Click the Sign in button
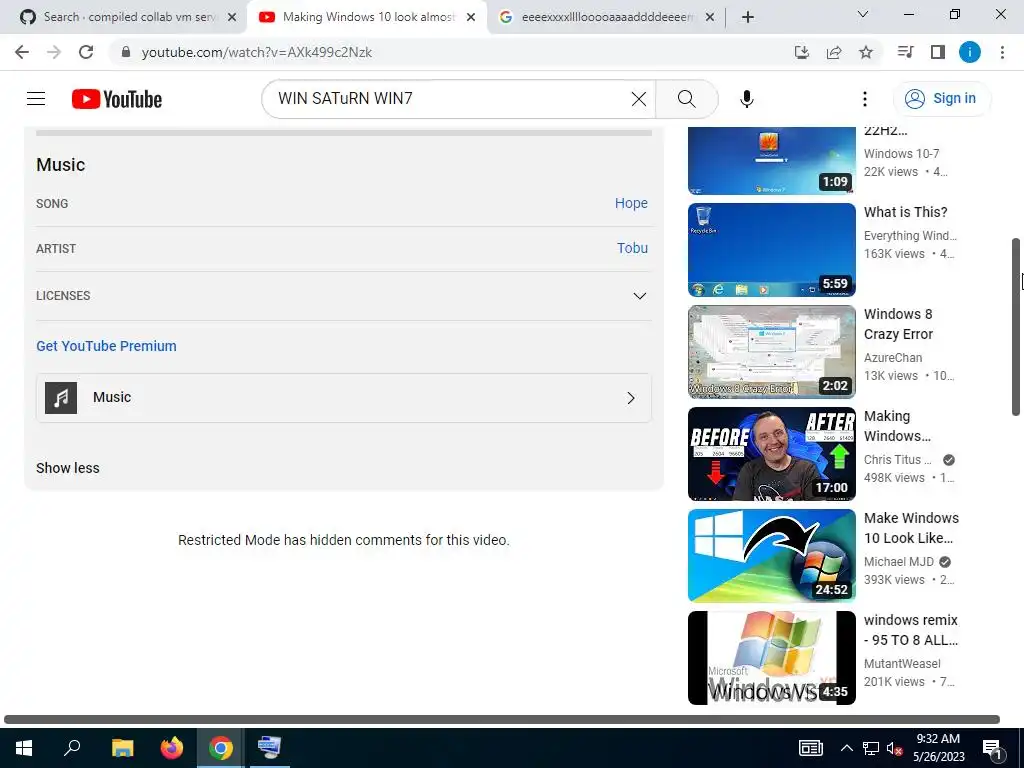Screen dimensions: 1024x768 (x=941, y=99)
